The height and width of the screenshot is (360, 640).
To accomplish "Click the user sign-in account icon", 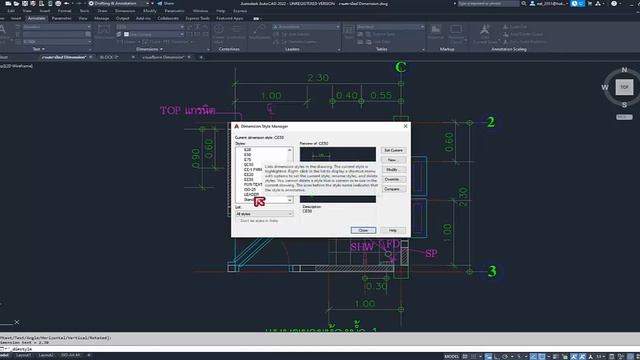I will (x=532, y=3).
